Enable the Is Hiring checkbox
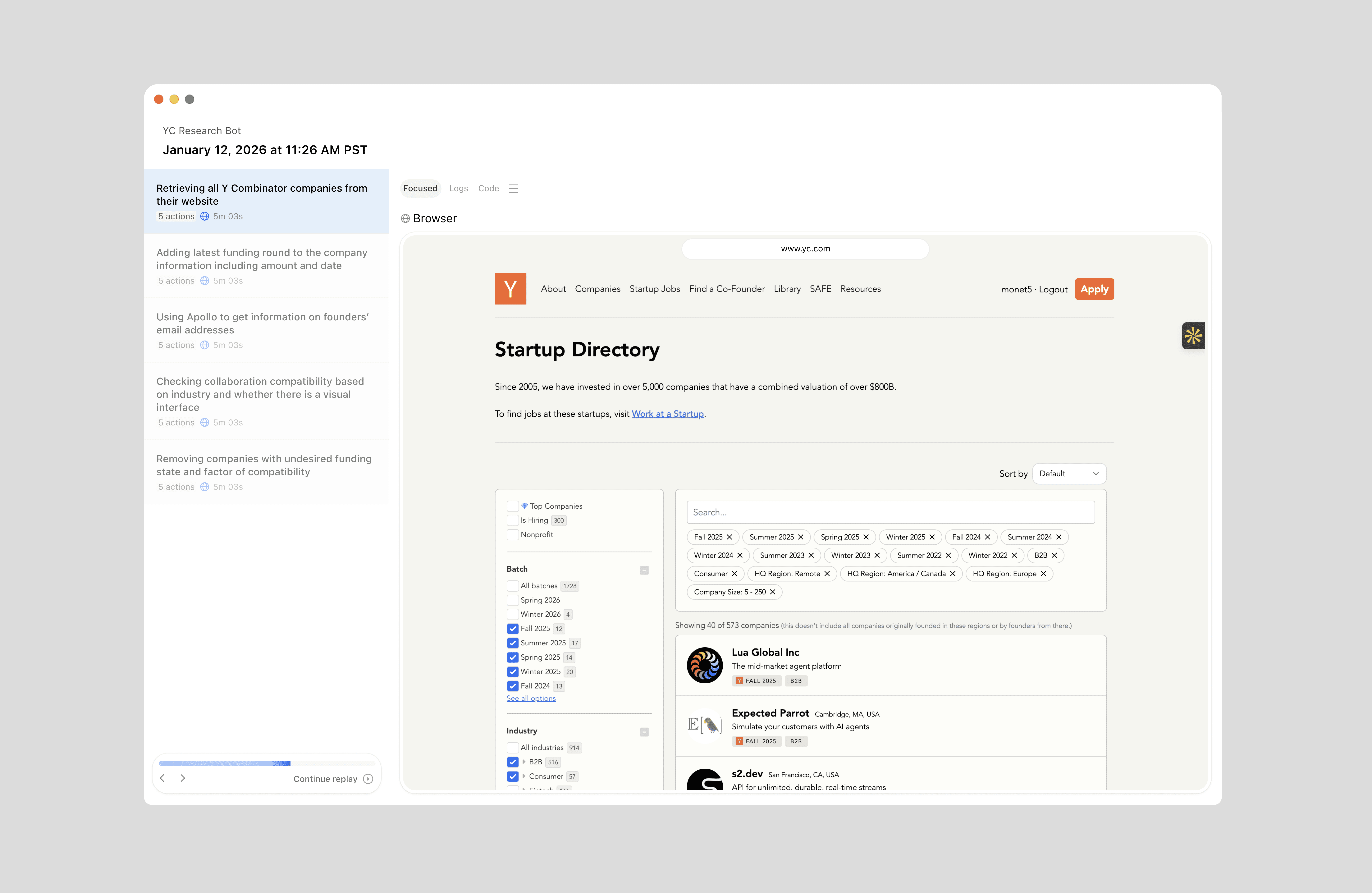This screenshot has width=1372, height=893. click(512, 520)
